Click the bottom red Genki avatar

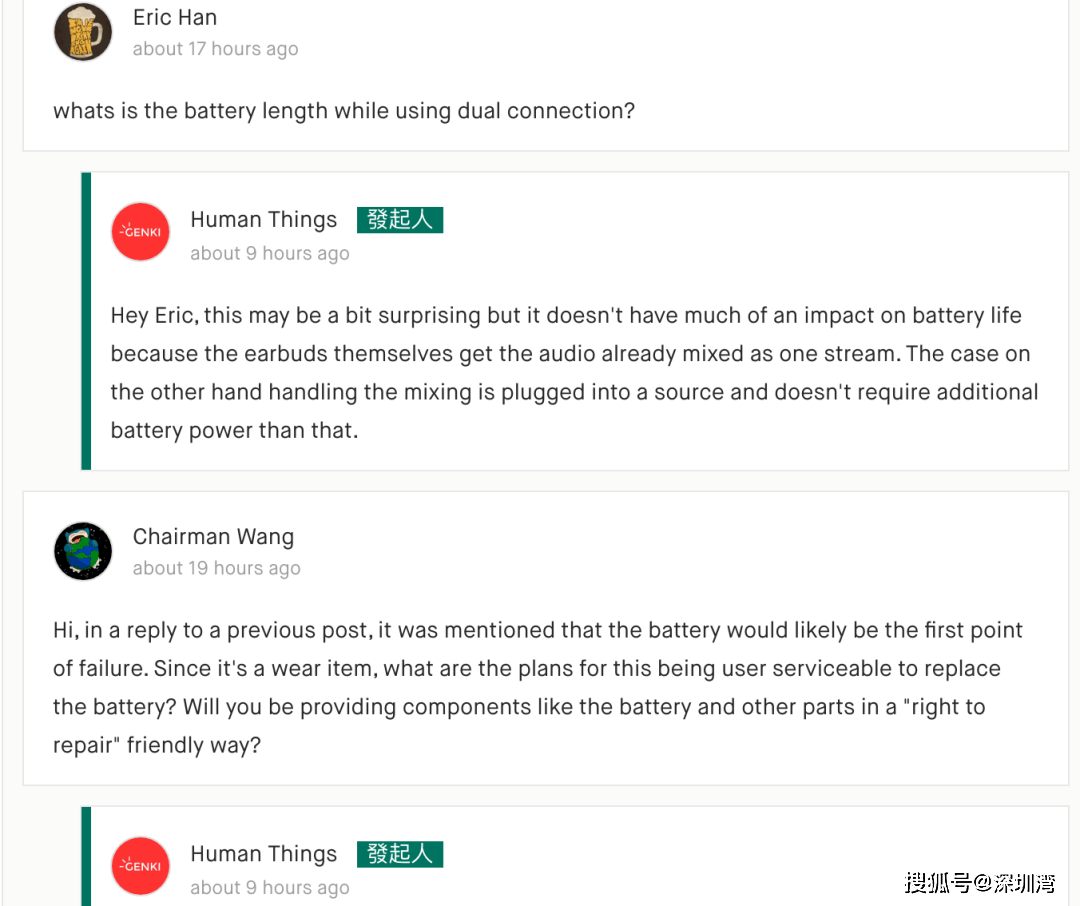pos(141,866)
